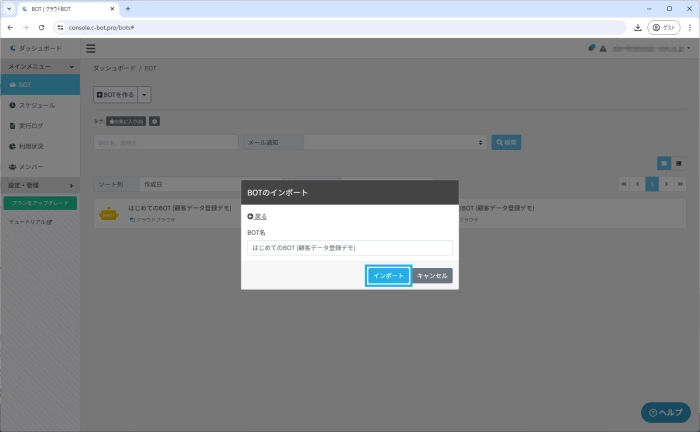Switch to grid view layout
The width and height of the screenshot is (700, 432).
(663, 162)
